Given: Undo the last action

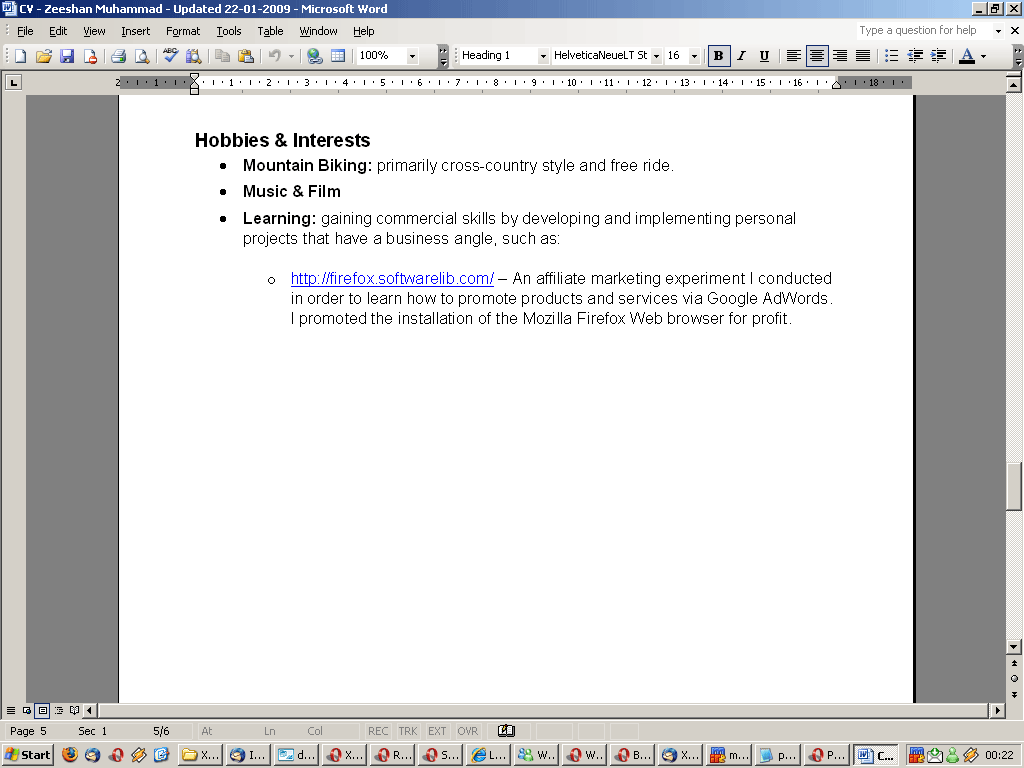Looking at the screenshot, I should 275,56.
